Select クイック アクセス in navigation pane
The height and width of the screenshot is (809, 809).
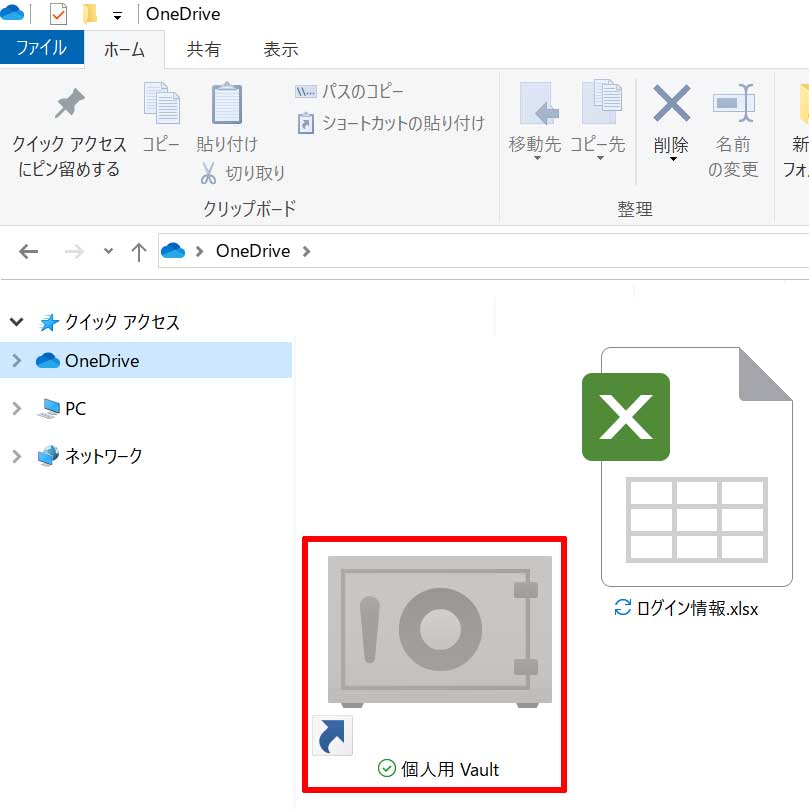click(x=109, y=322)
